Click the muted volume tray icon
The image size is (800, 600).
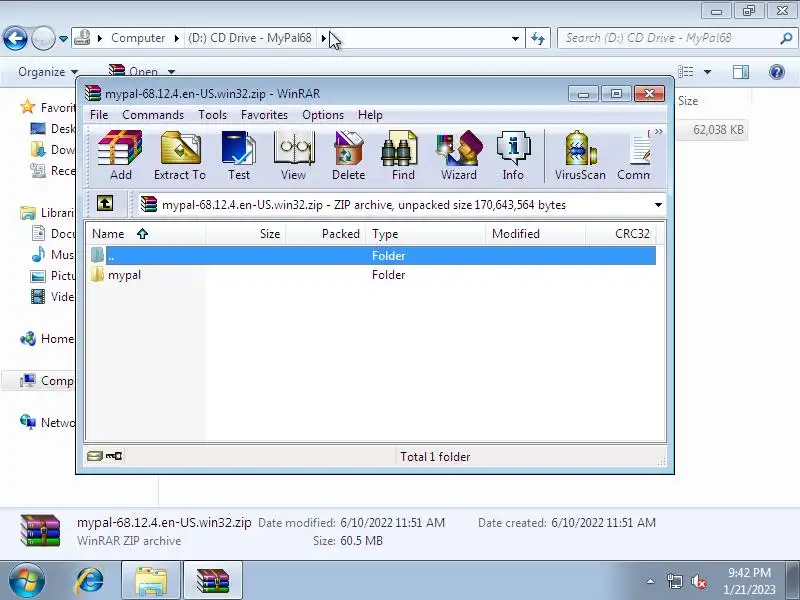[698, 581]
